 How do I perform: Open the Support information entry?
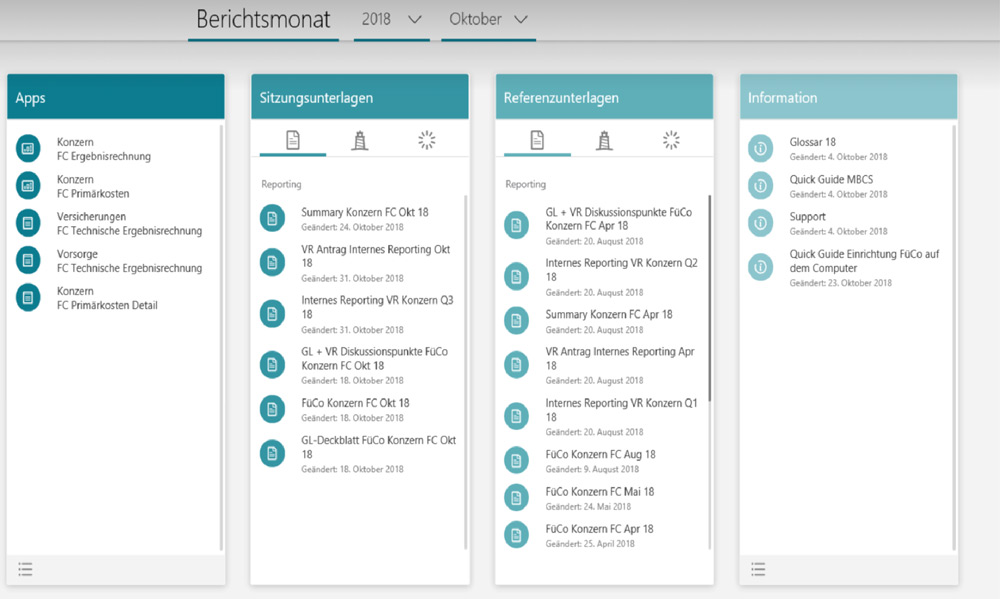807,217
